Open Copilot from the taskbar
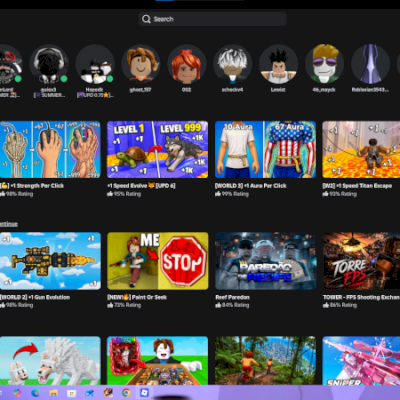This screenshot has height=400, width=400. [17, 393]
